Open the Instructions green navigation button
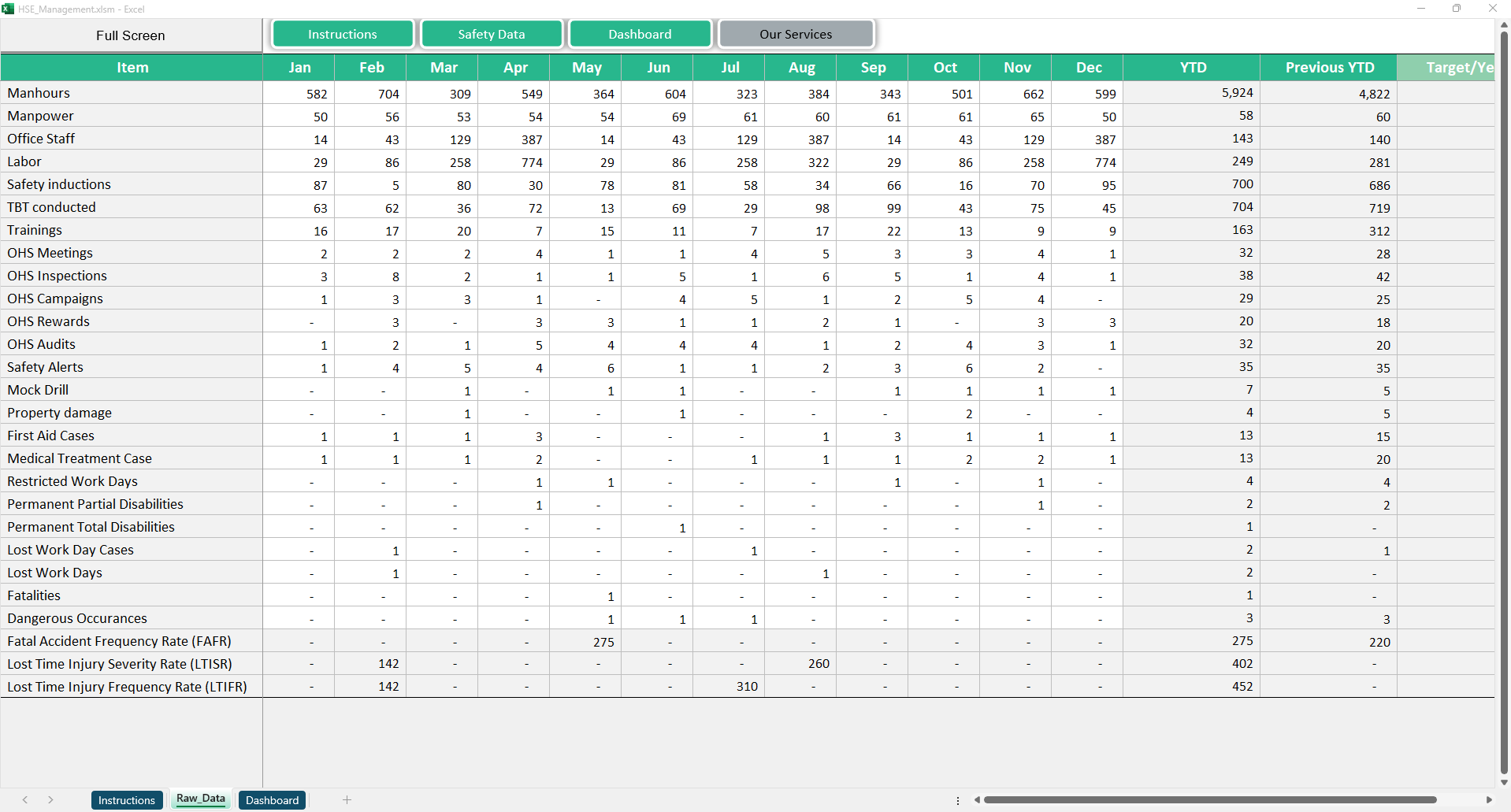The height and width of the screenshot is (812, 1511). tap(342, 35)
